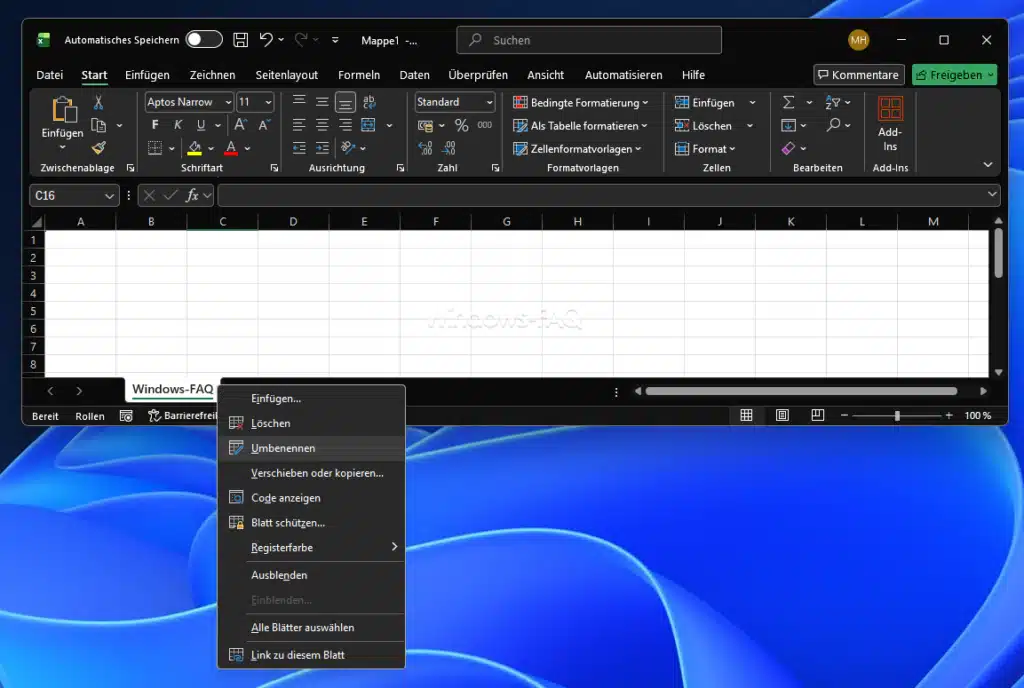Select Löschen in context menu
Screen dimensions: 1024x688
(312, 424)
